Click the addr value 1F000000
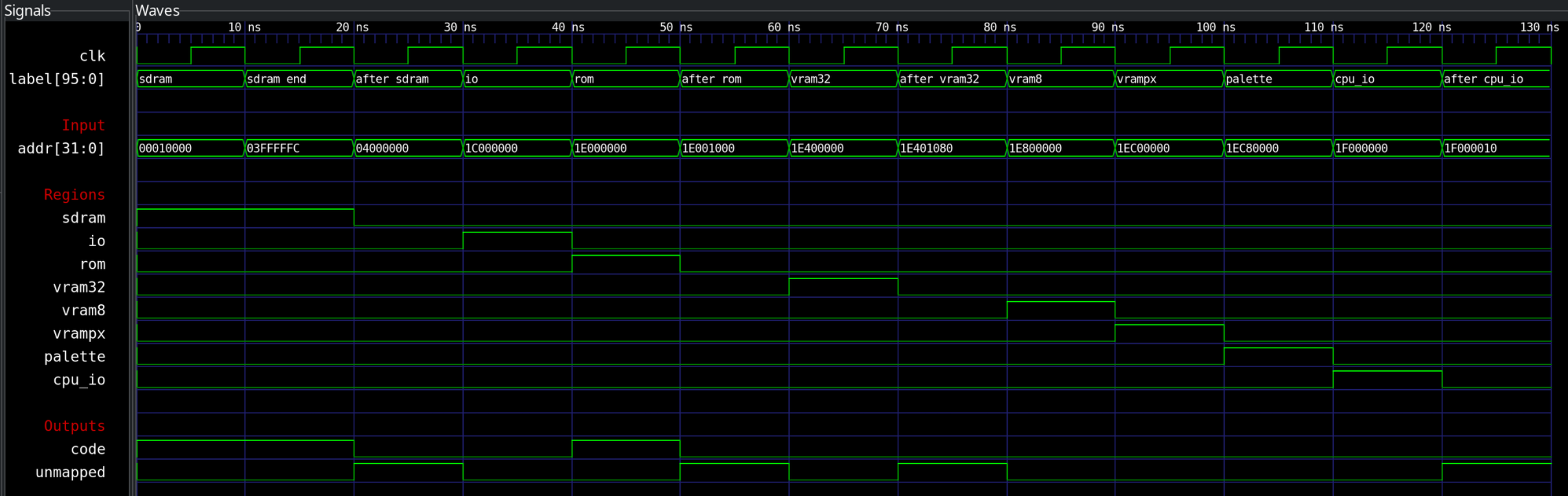Image resolution: width=1568 pixels, height=496 pixels. (1361, 148)
